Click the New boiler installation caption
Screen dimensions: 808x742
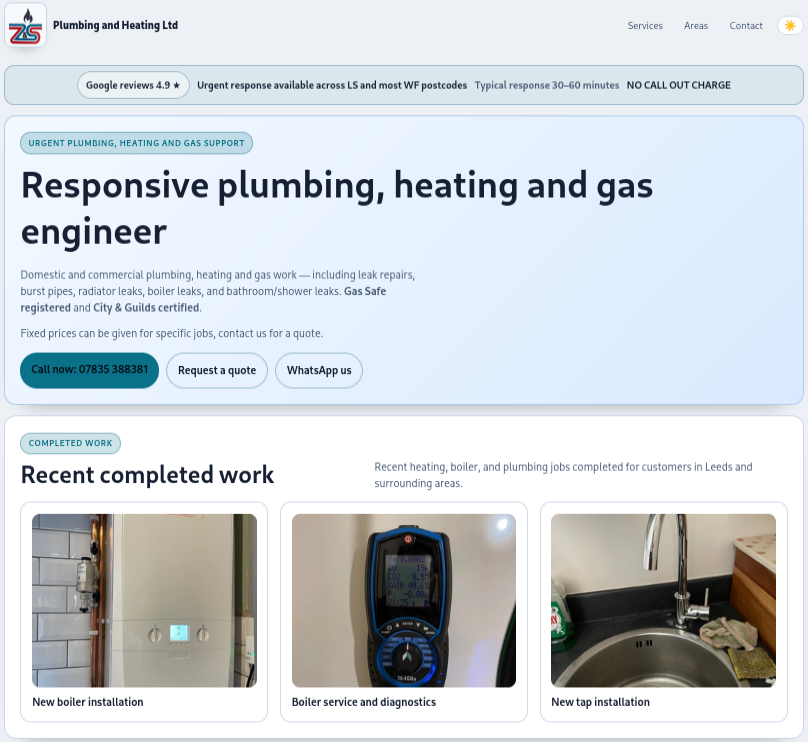[87, 702]
